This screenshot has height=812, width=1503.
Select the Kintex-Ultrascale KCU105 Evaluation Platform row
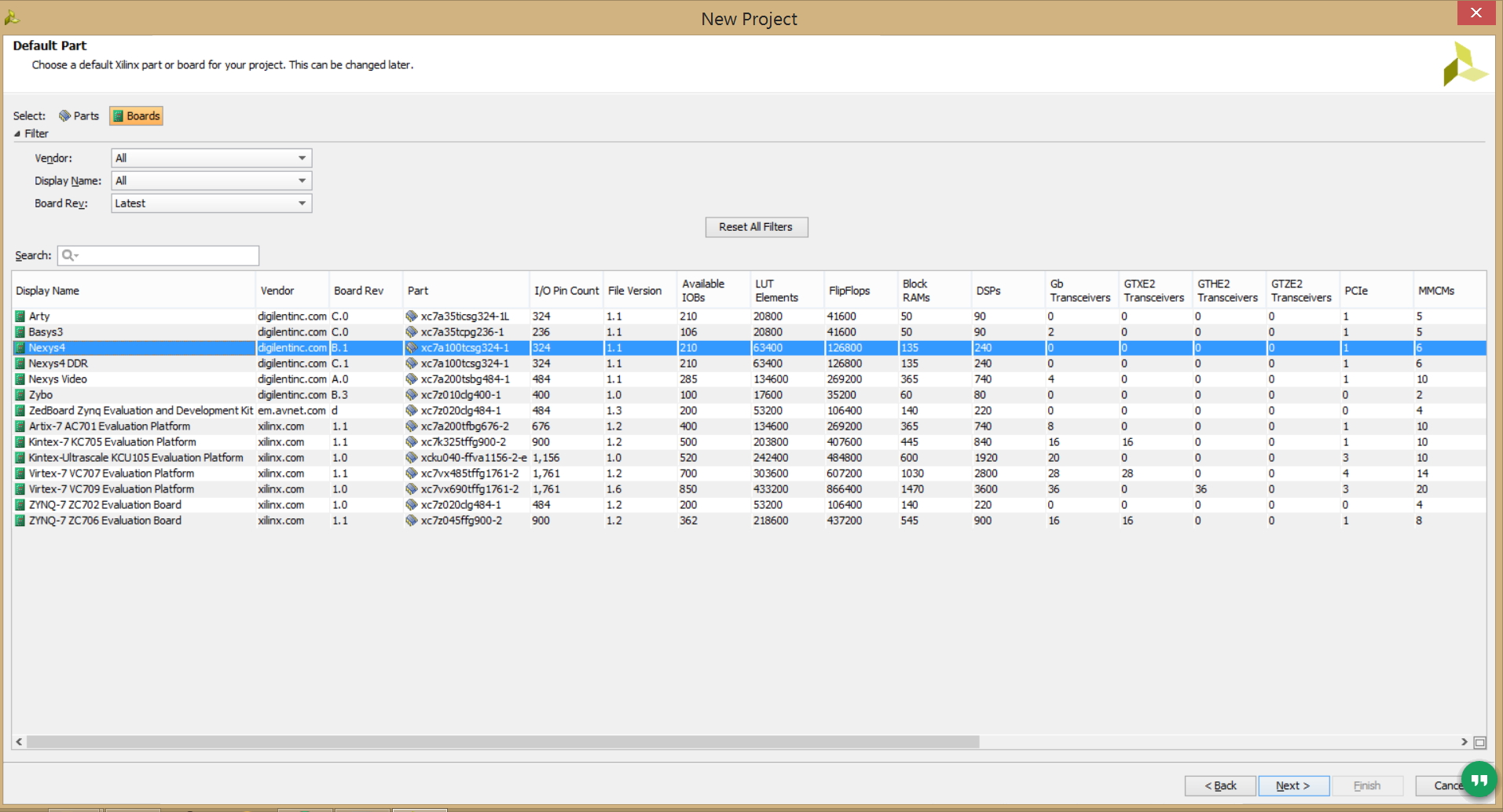coord(749,458)
